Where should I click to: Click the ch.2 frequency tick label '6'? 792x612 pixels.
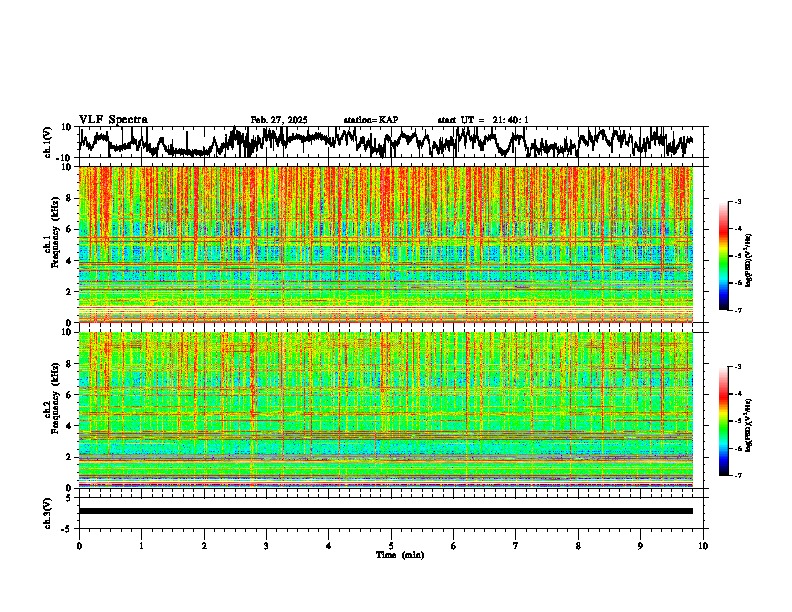69,394
